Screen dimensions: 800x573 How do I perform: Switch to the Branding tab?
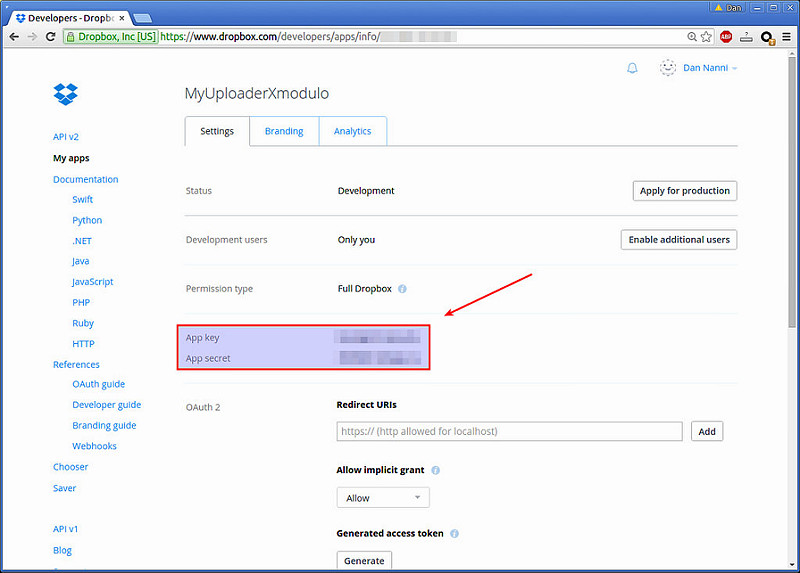[x=284, y=131]
